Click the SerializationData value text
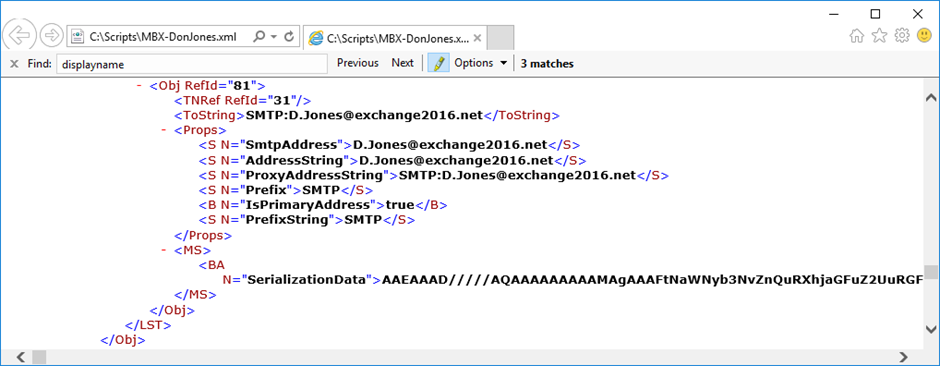The height and width of the screenshot is (366, 940). (x=652, y=280)
